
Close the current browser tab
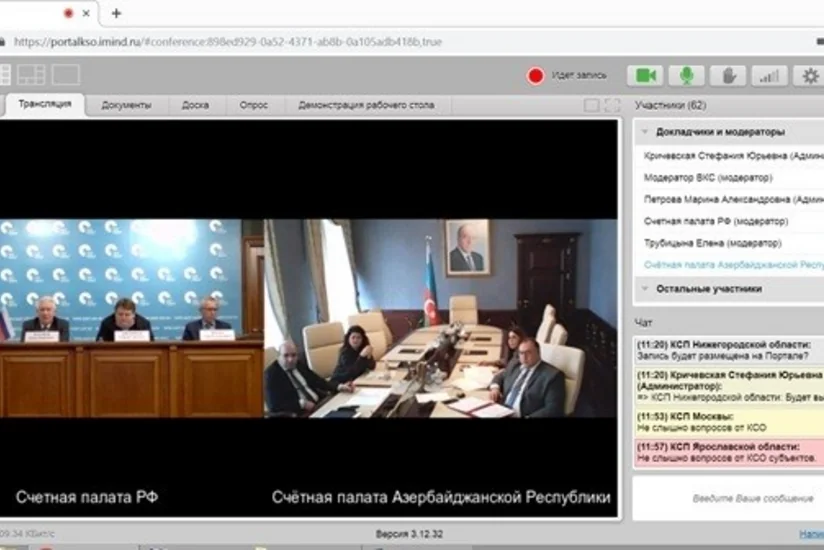point(86,13)
